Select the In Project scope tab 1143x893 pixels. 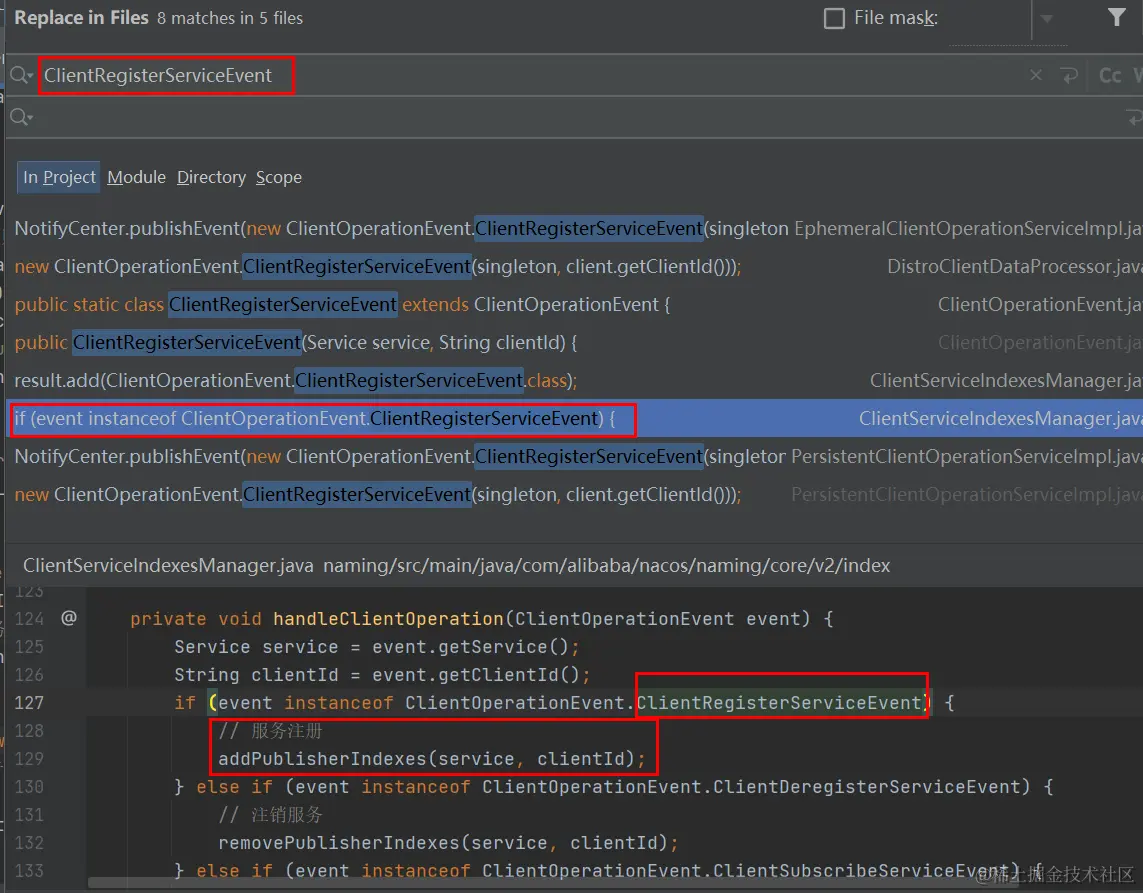[59, 177]
